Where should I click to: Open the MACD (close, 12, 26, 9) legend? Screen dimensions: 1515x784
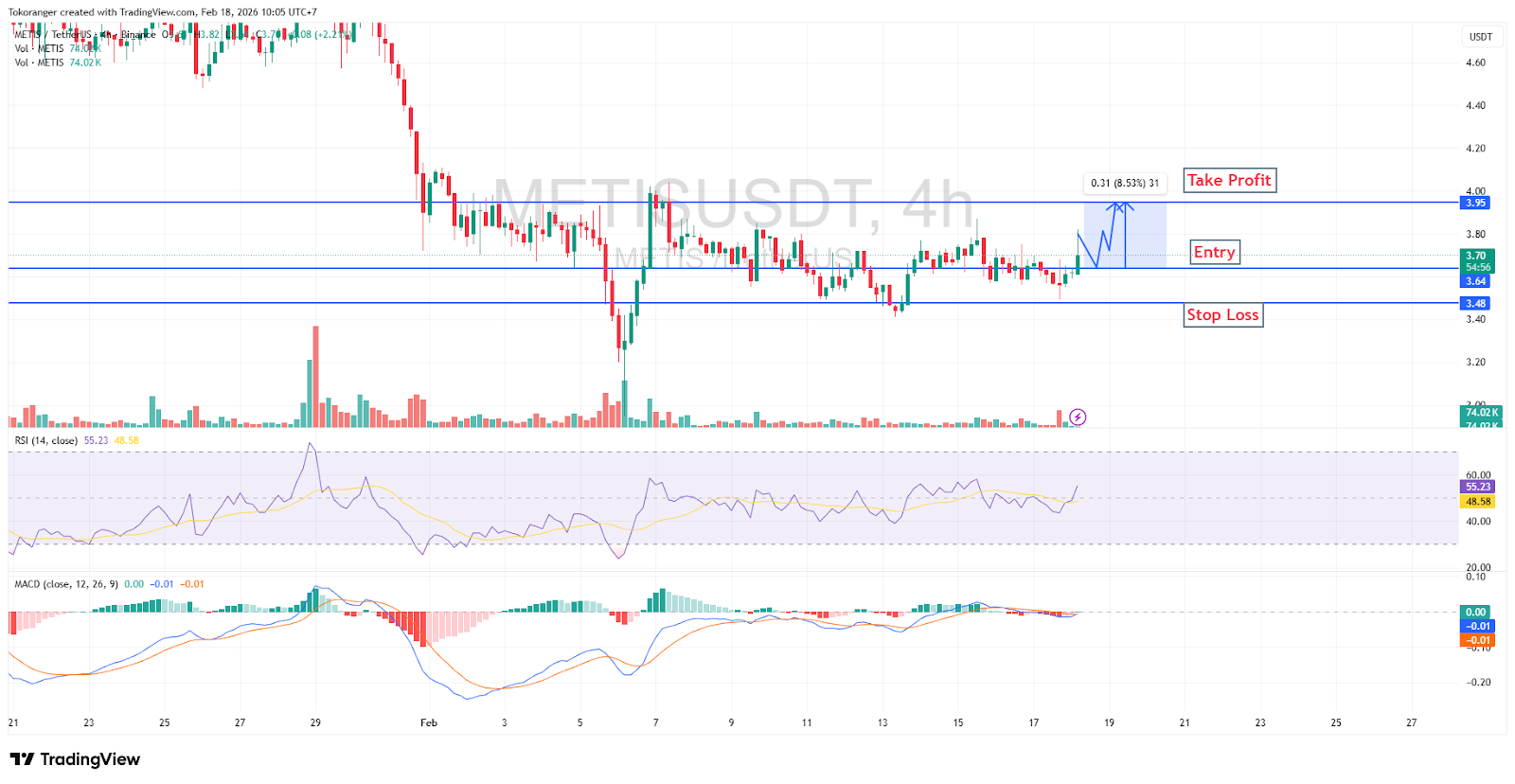pyautogui.click(x=66, y=584)
